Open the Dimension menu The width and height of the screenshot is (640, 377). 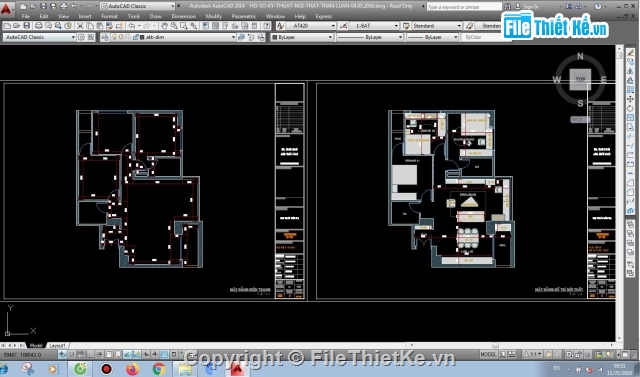coord(183,16)
